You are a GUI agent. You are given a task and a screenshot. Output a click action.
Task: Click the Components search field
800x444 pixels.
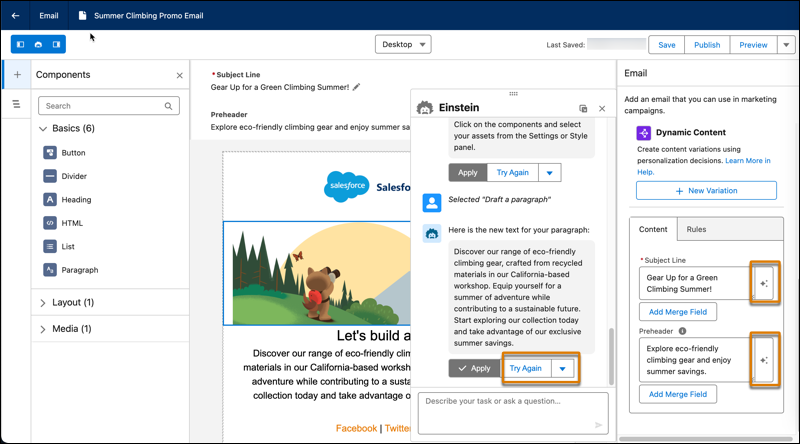coord(109,106)
